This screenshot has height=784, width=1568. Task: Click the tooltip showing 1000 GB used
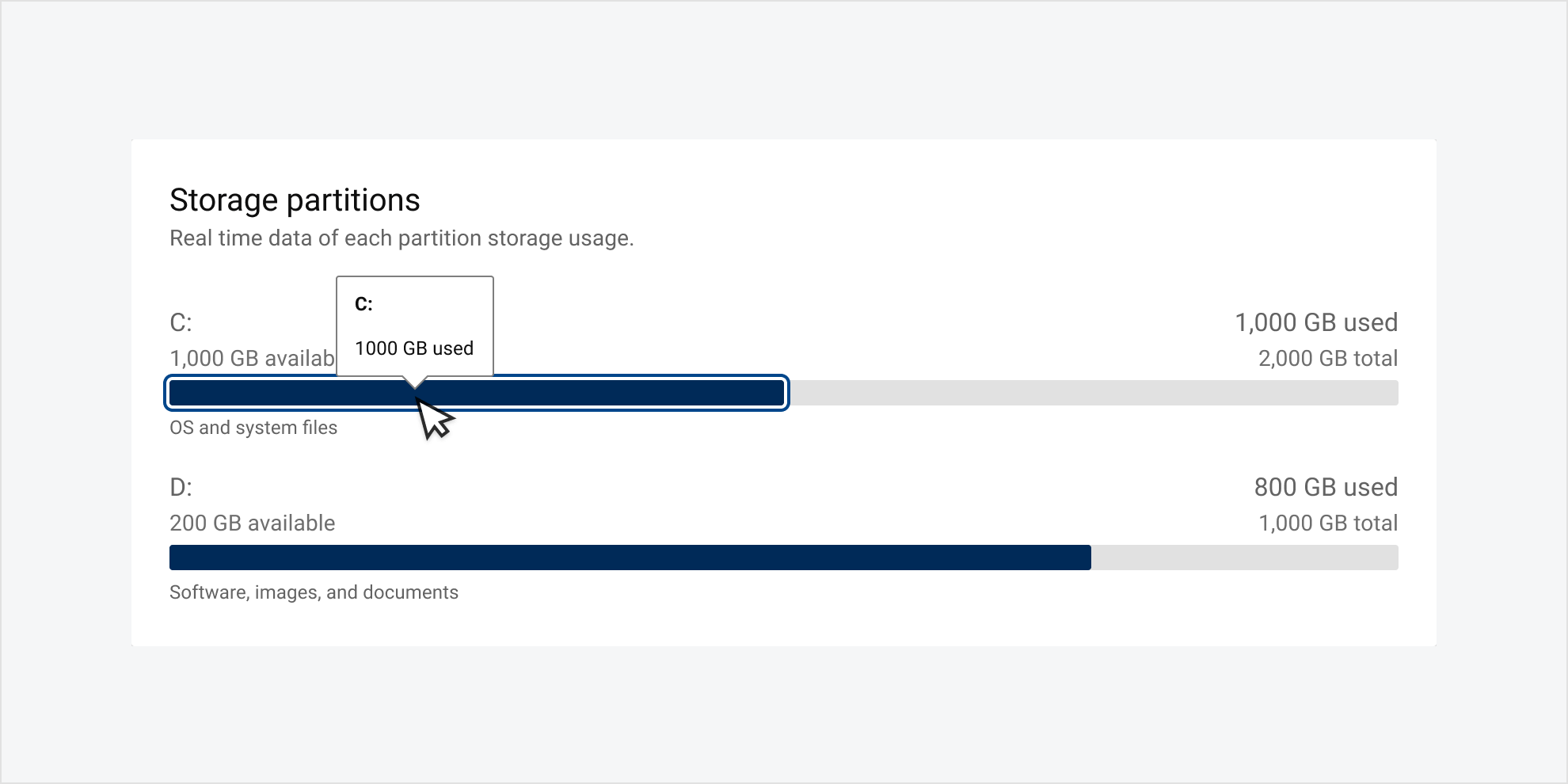coord(414,326)
